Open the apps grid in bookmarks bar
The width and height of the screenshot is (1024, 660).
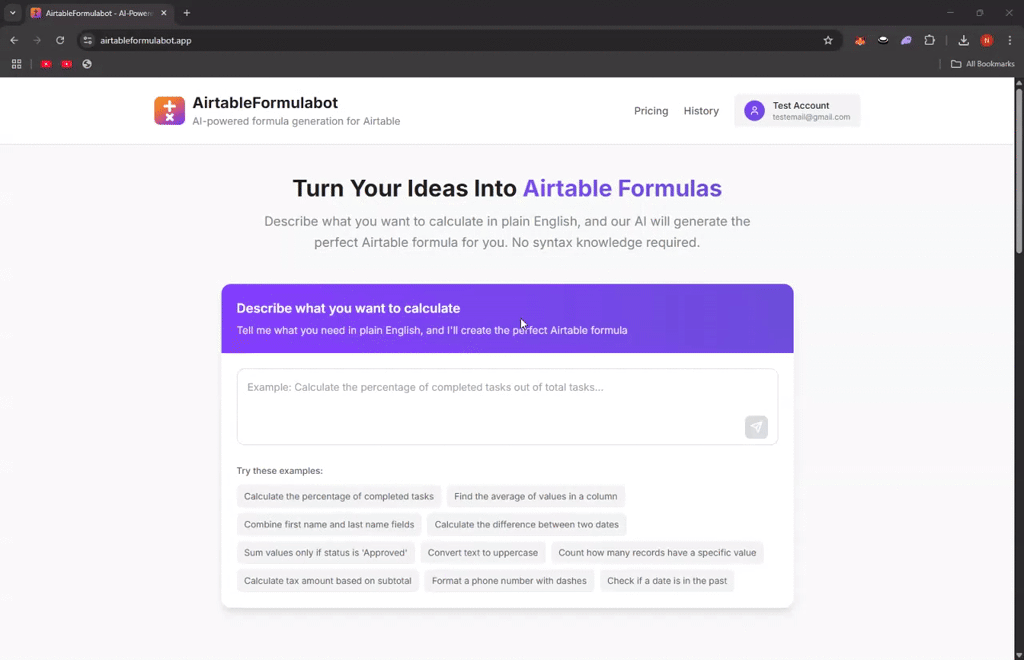click(16, 64)
